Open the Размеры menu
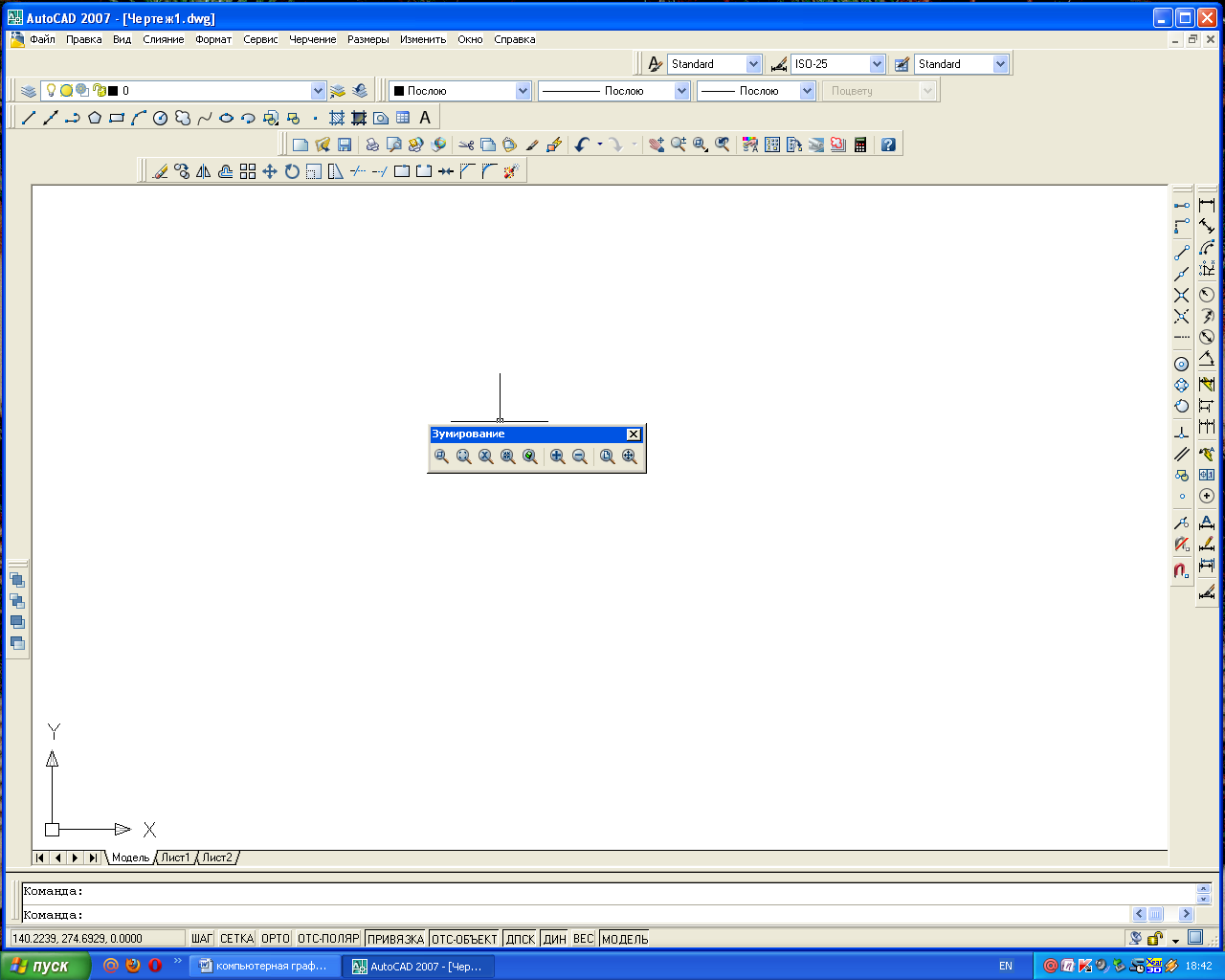The width and height of the screenshot is (1225, 980). click(368, 39)
